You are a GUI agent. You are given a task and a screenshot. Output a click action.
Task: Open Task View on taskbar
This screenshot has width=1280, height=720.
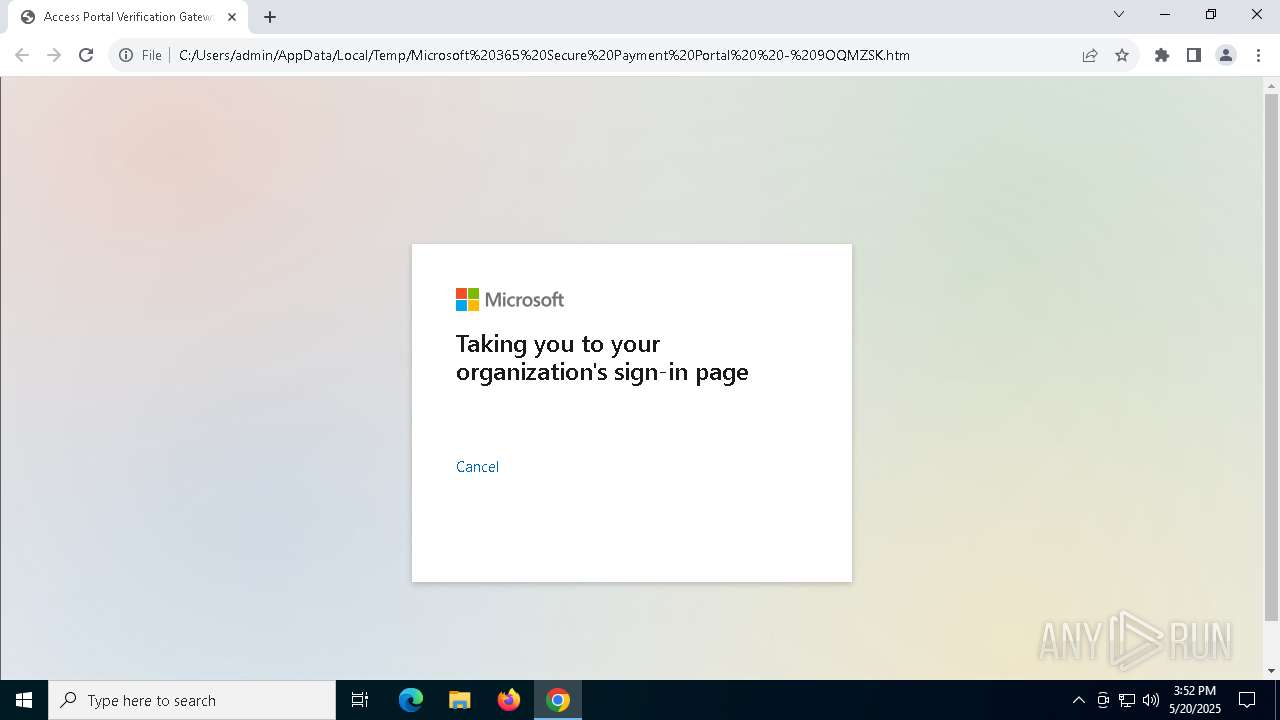[360, 700]
